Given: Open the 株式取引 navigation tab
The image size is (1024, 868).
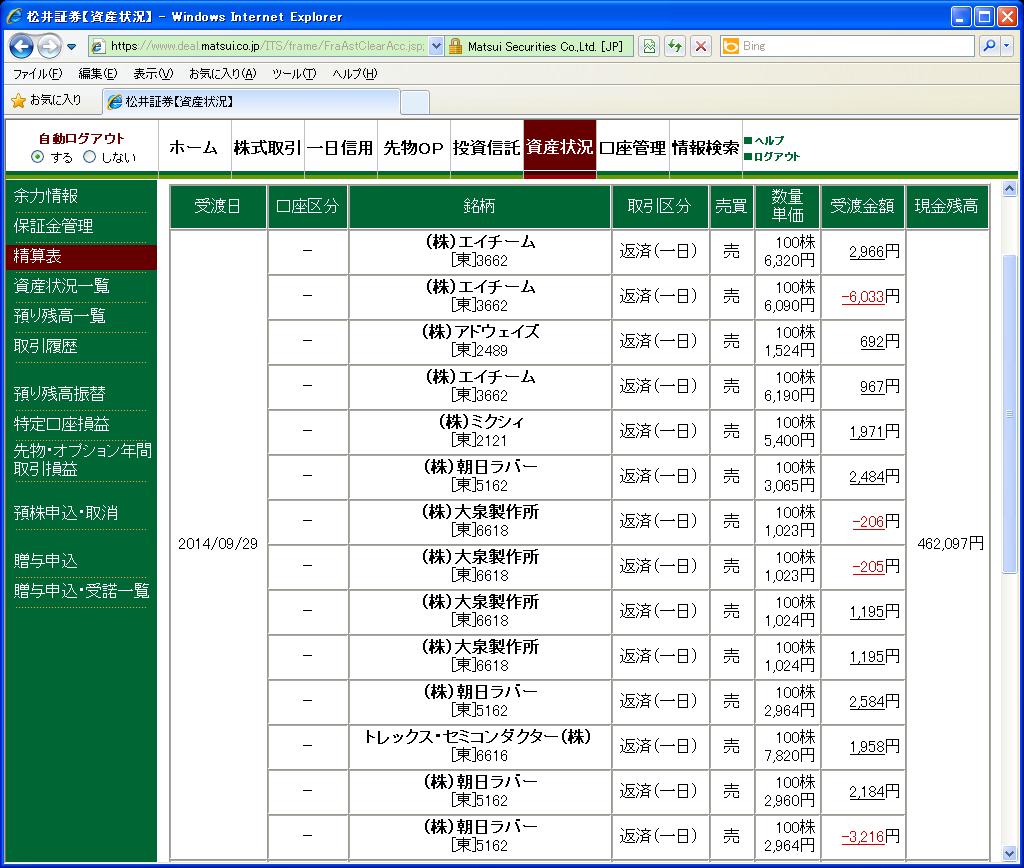Looking at the screenshot, I should click(x=267, y=148).
